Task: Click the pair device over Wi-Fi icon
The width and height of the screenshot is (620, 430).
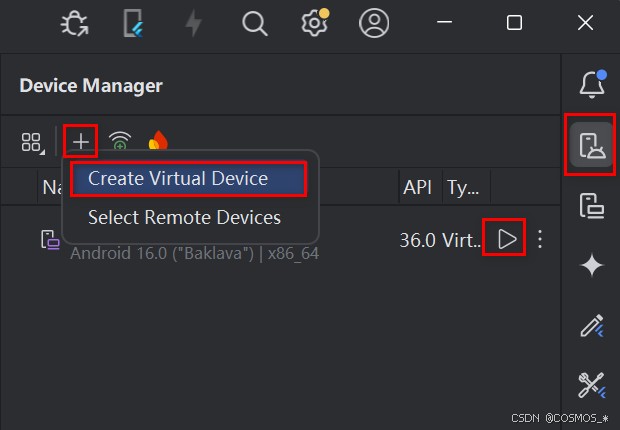Action: (x=121, y=142)
